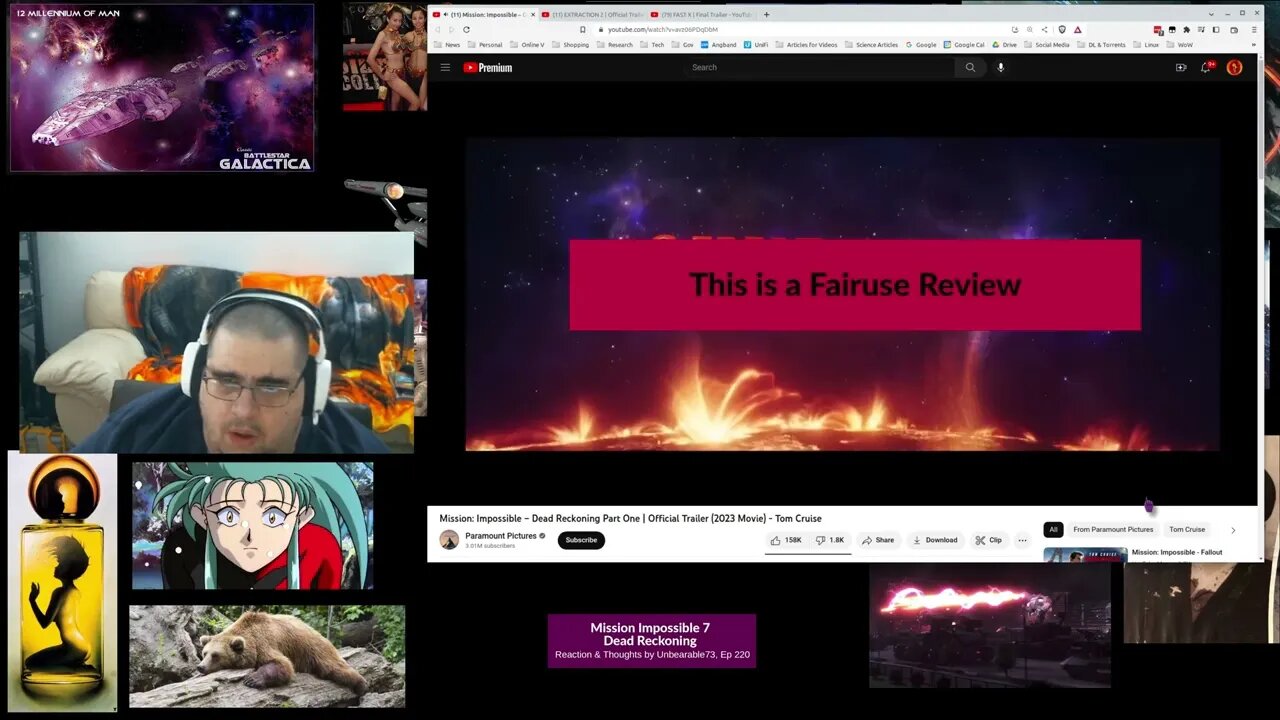Start voice search with the microphone icon
This screenshot has width=1280, height=720.
[x=1000, y=67]
